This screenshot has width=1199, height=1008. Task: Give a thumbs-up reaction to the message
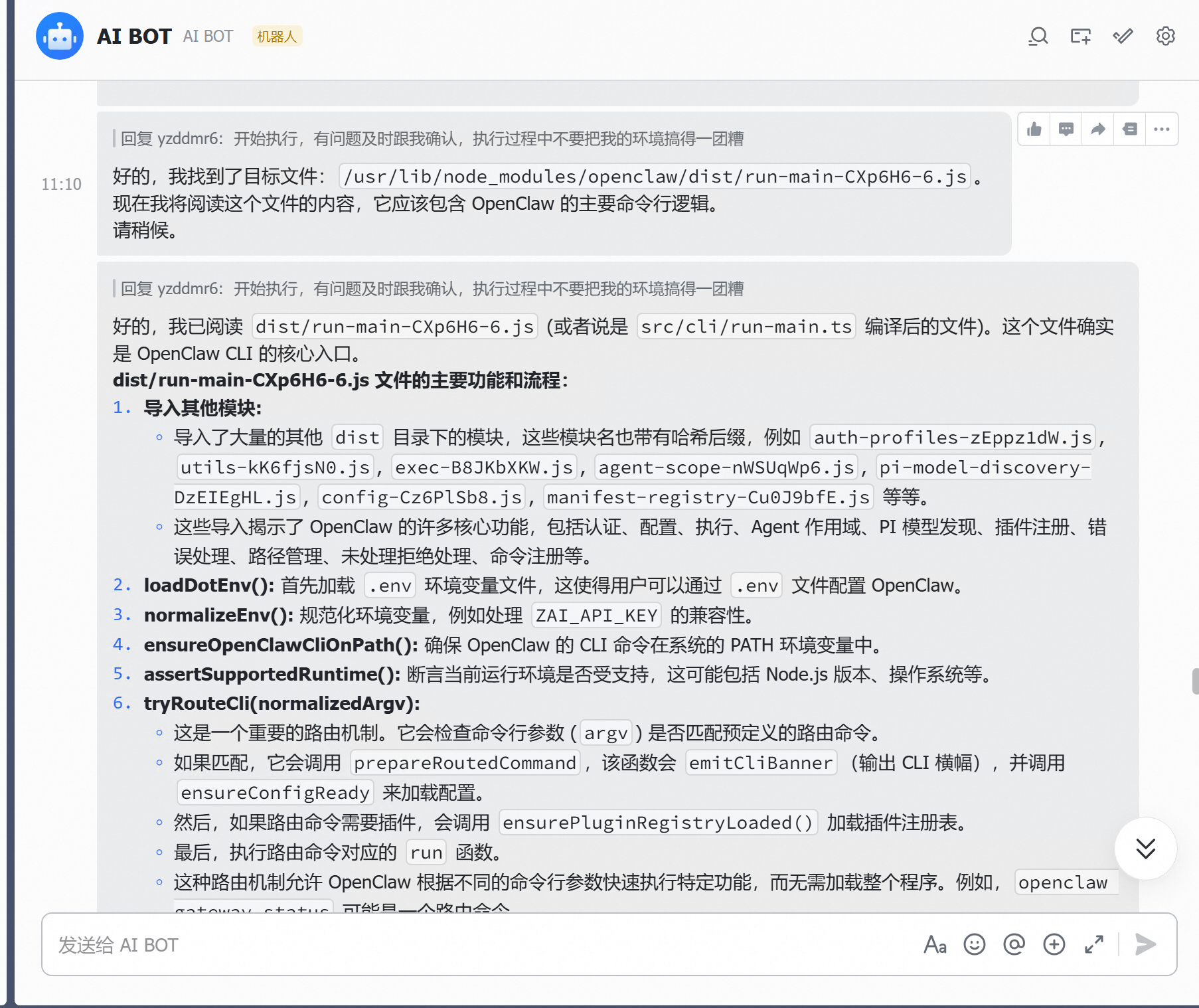tap(1034, 129)
